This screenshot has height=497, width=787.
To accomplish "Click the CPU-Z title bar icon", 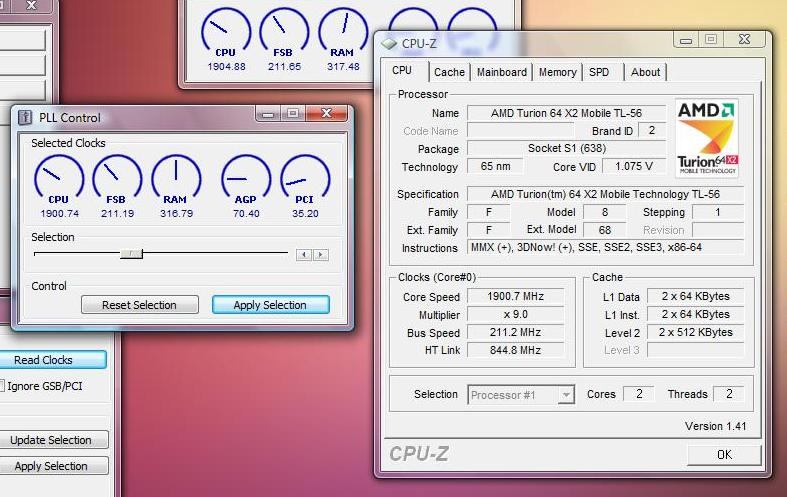I will [389, 44].
